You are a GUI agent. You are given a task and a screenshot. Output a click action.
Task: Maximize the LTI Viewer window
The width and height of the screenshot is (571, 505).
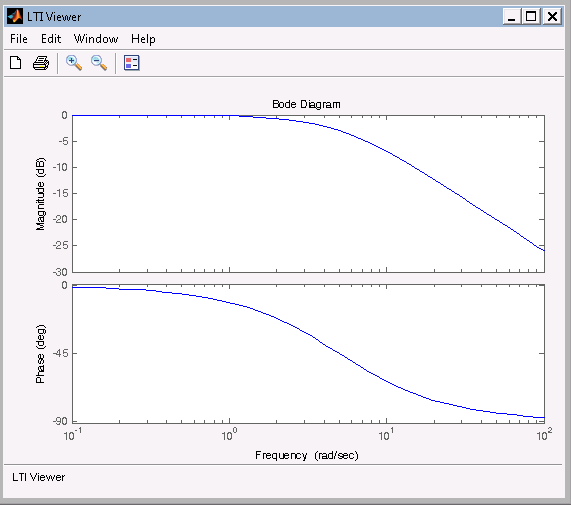[531, 16]
